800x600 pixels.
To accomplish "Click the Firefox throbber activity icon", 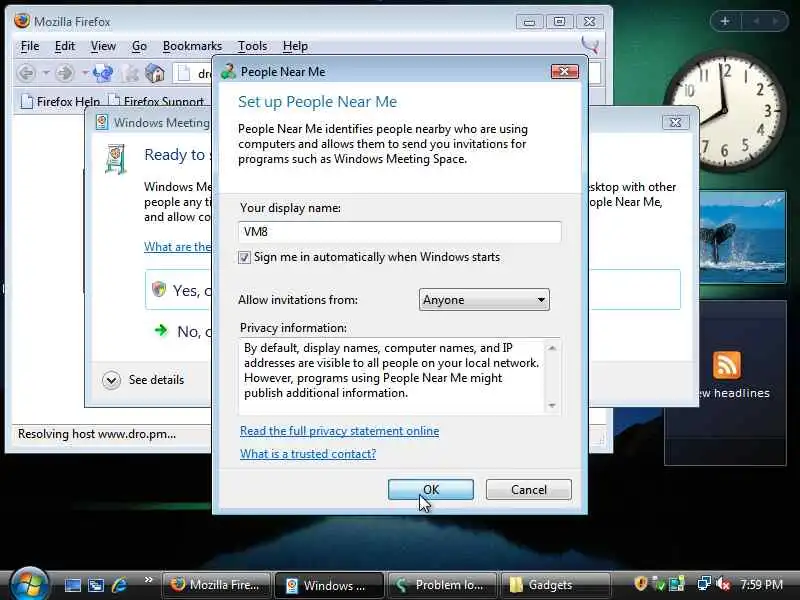I will (x=590, y=46).
